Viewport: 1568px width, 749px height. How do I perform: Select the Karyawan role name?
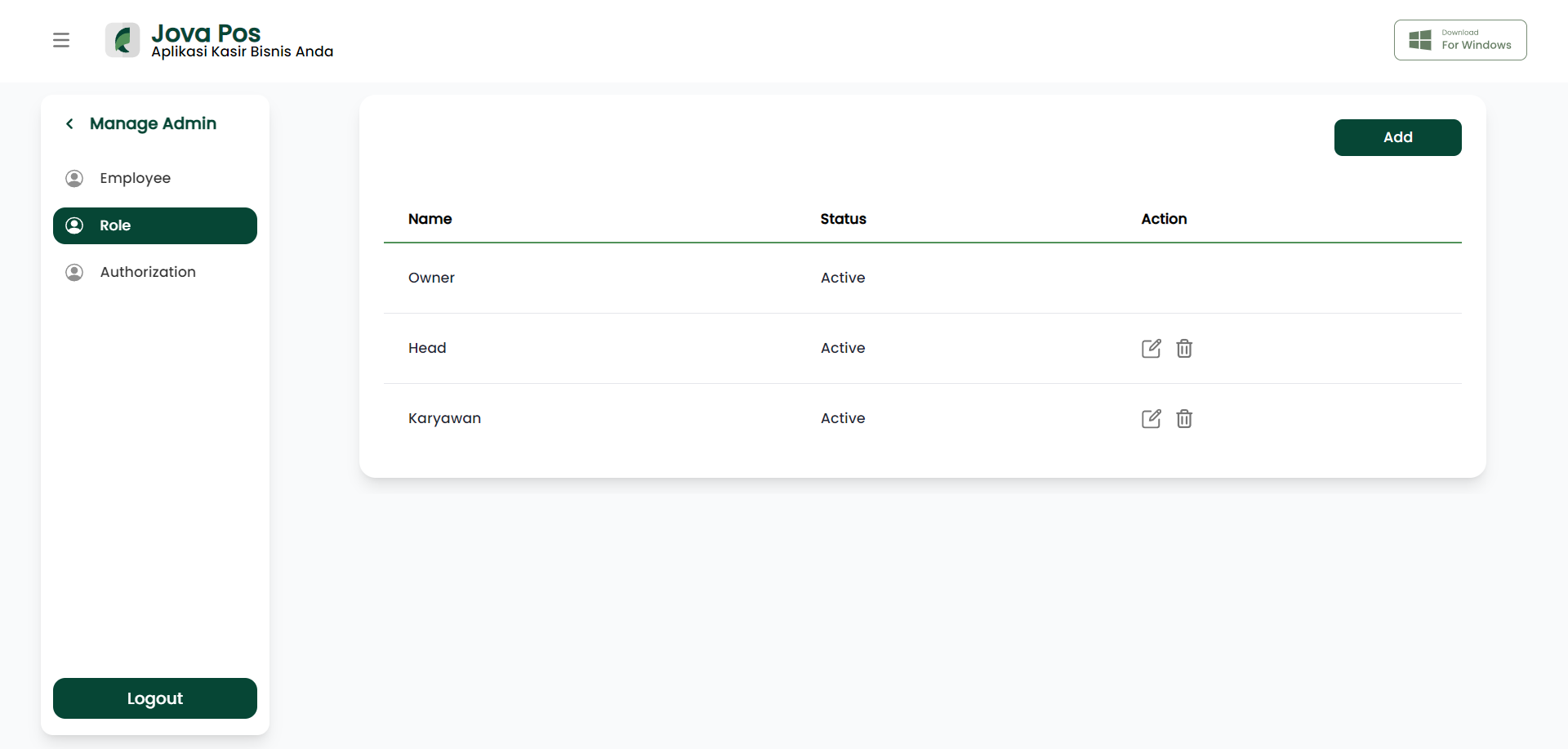tap(444, 418)
